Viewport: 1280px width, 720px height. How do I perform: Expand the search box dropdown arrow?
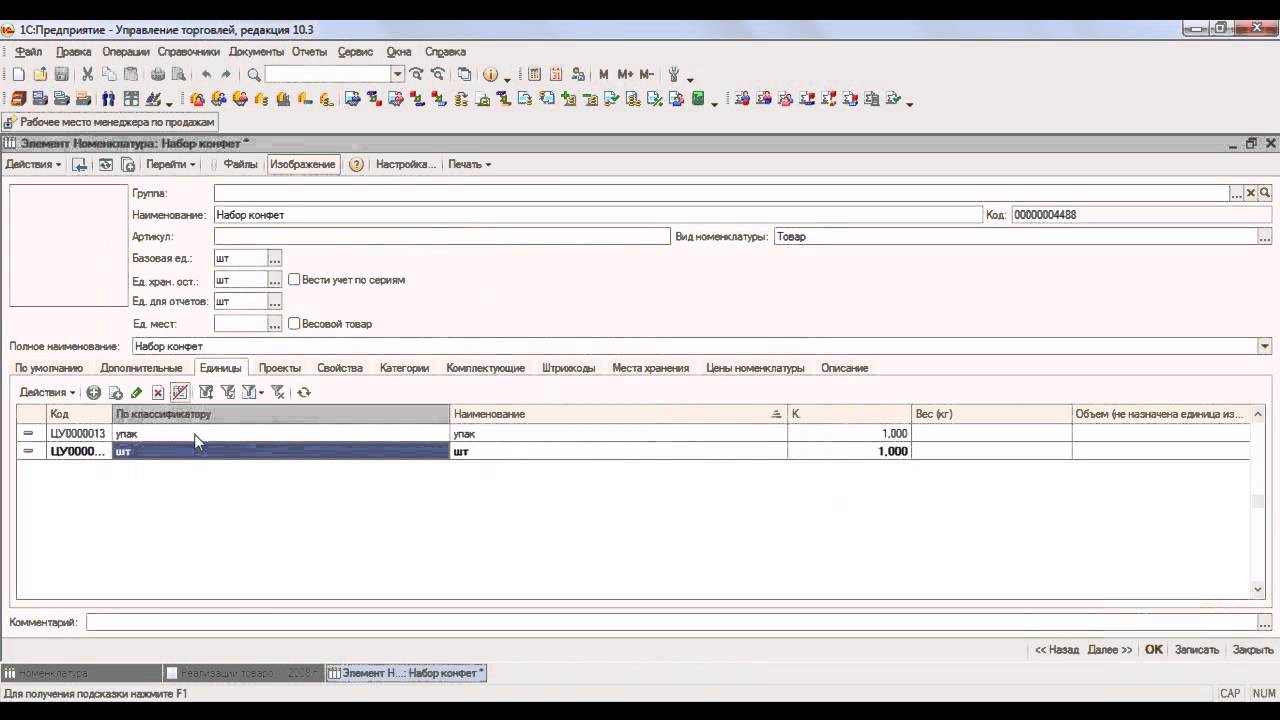pos(397,74)
